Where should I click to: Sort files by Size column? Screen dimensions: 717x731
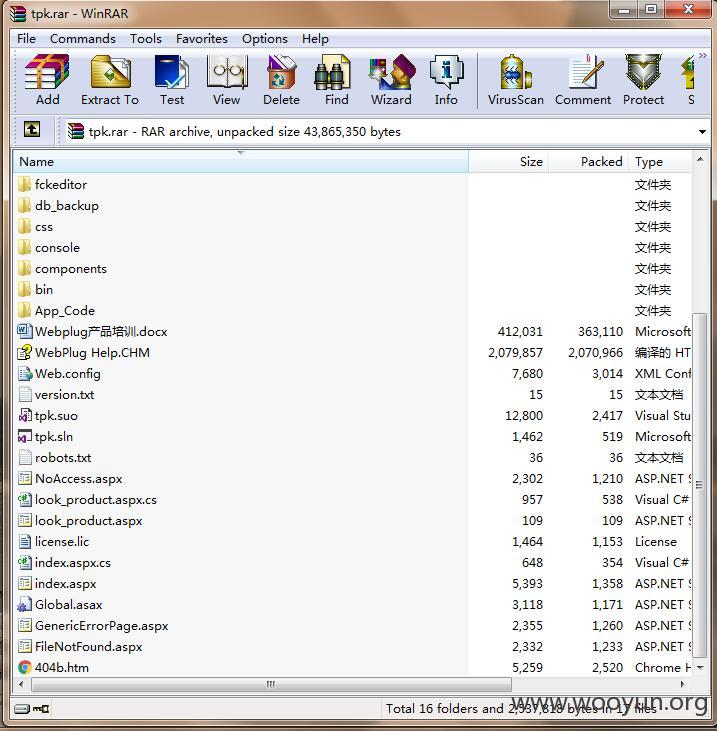(509, 162)
